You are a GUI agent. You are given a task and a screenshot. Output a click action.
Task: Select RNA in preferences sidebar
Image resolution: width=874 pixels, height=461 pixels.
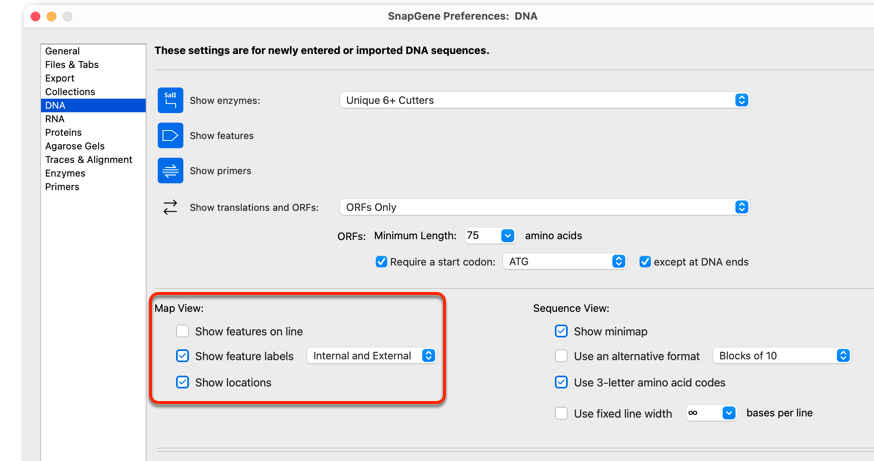(93, 119)
